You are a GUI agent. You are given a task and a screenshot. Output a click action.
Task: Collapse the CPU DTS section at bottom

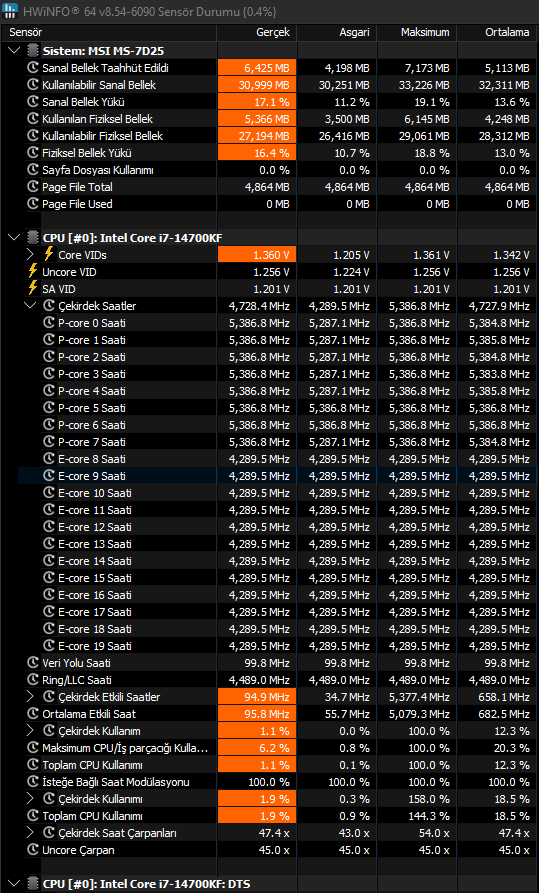[x=14, y=883]
